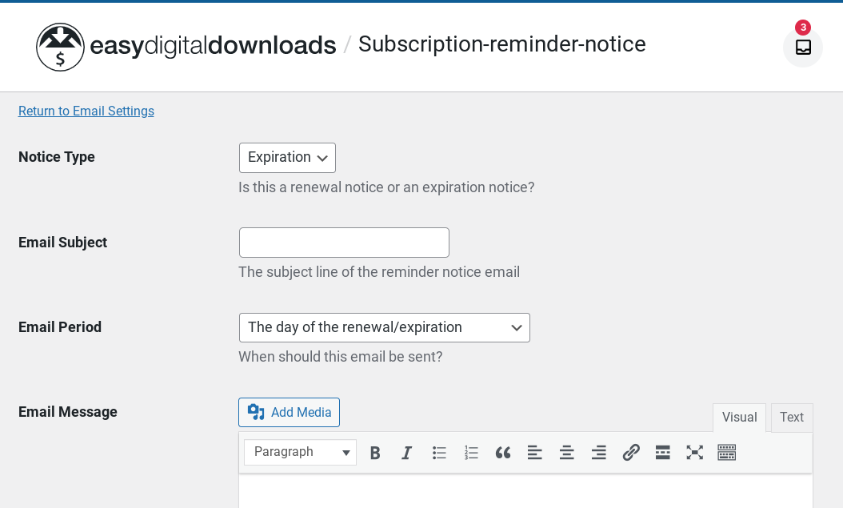Insert or edit a link

pos(631,453)
